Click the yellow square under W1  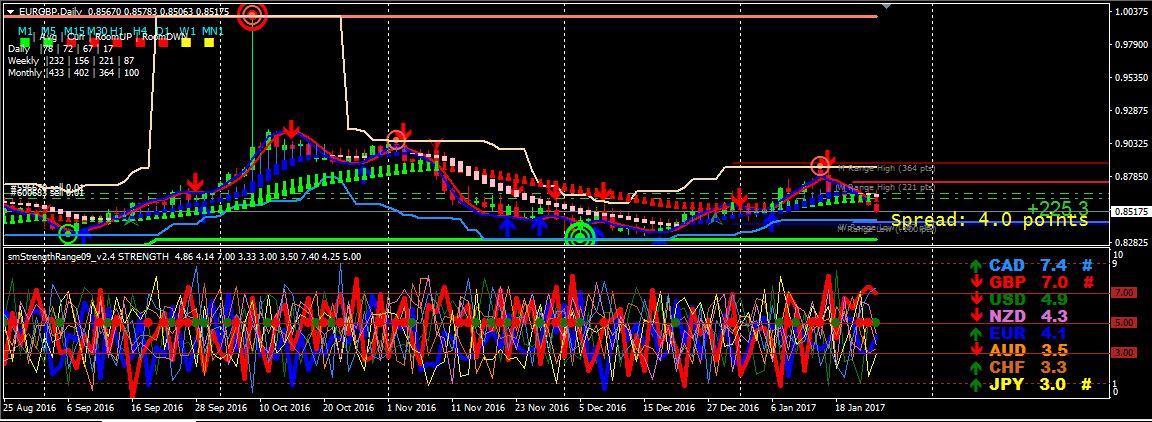click(186, 43)
